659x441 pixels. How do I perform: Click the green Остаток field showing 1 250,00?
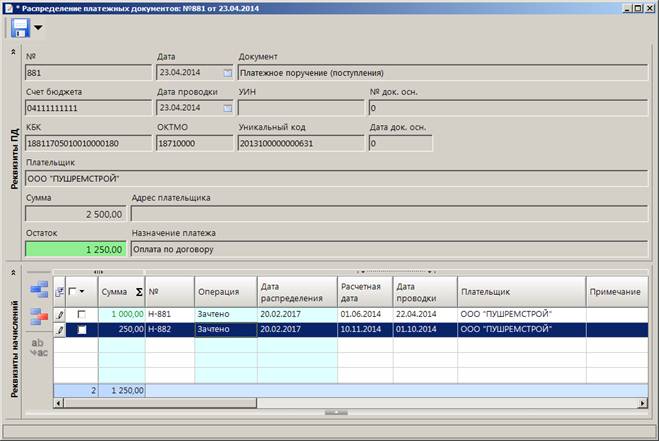(x=76, y=249)
